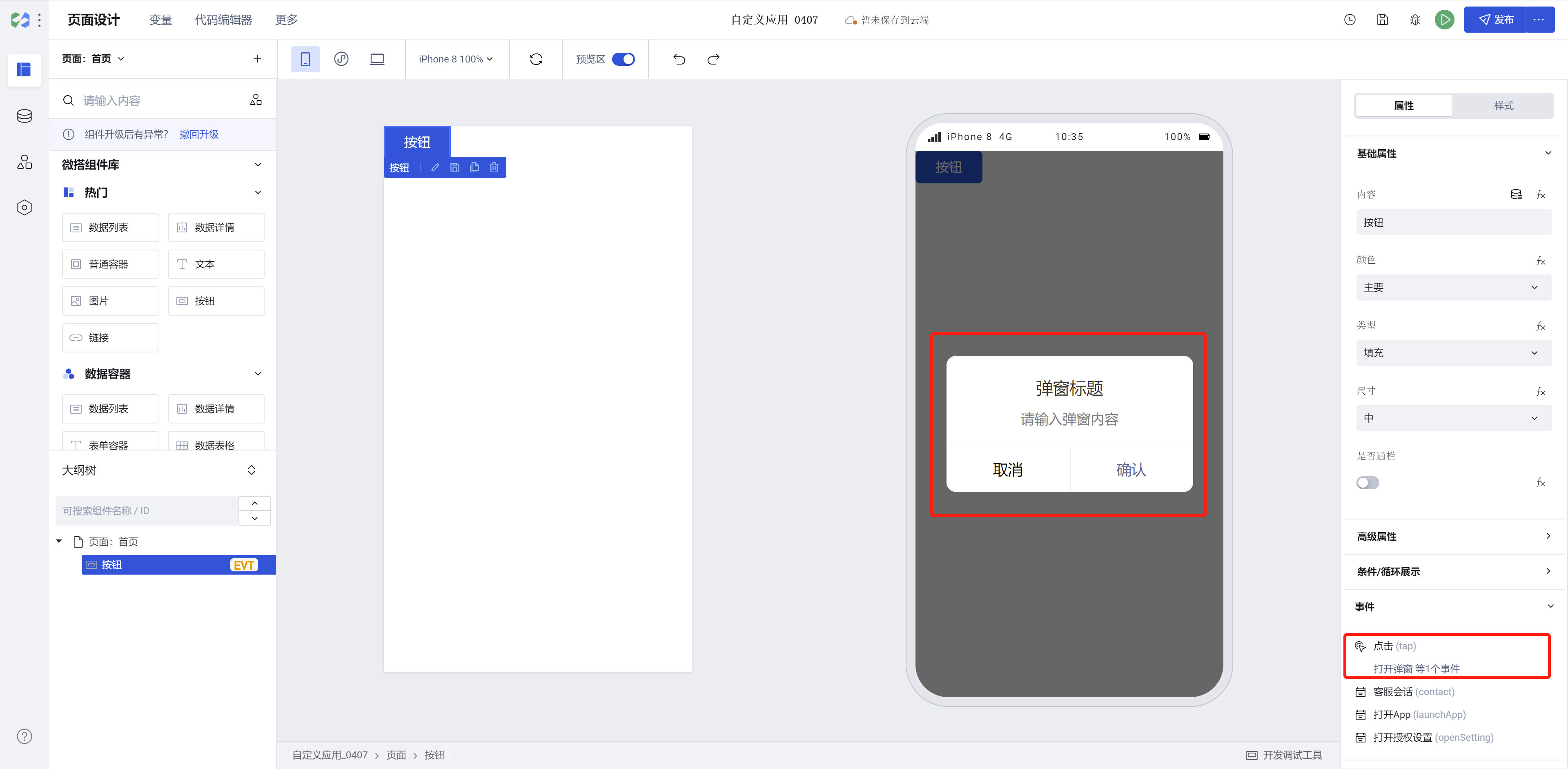Add the 文本 component
1568x769 pixels.
[x=216, y=264]
